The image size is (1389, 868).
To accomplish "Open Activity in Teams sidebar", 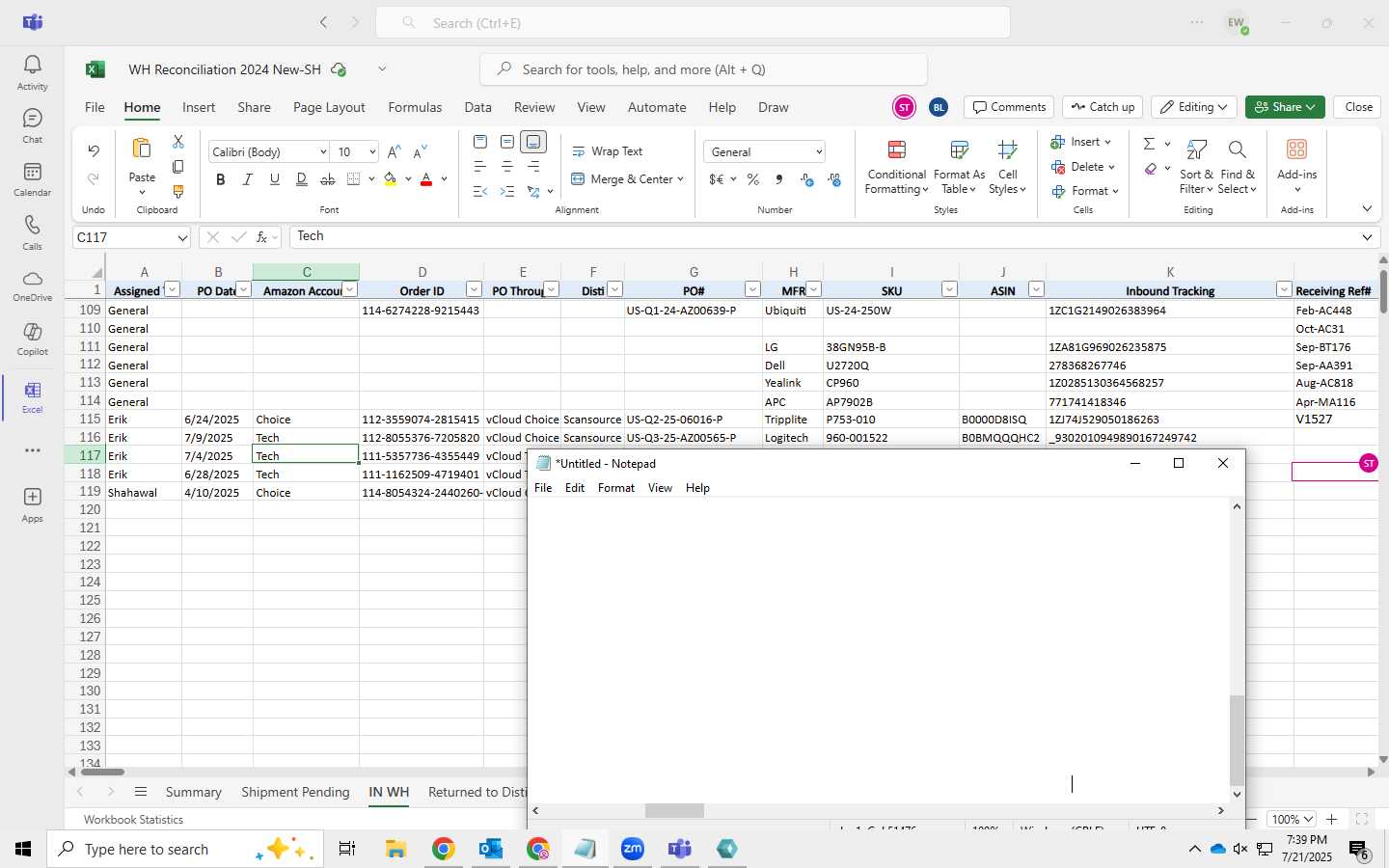I will tap(32, 73).
